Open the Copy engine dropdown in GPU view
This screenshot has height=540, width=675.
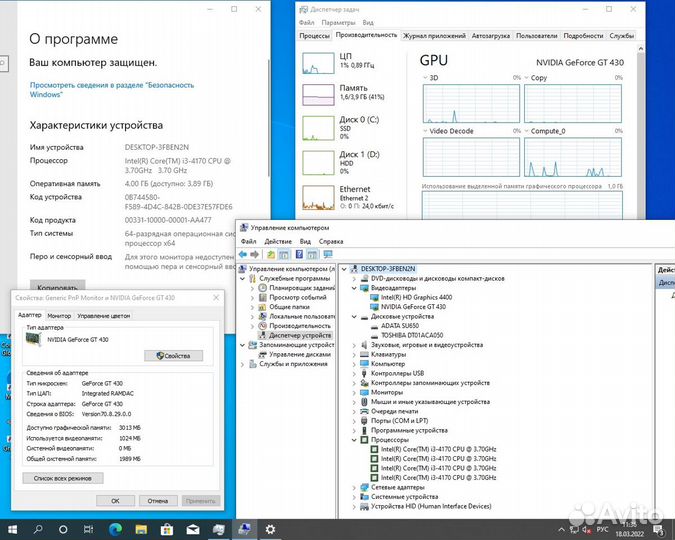[526, 78]
